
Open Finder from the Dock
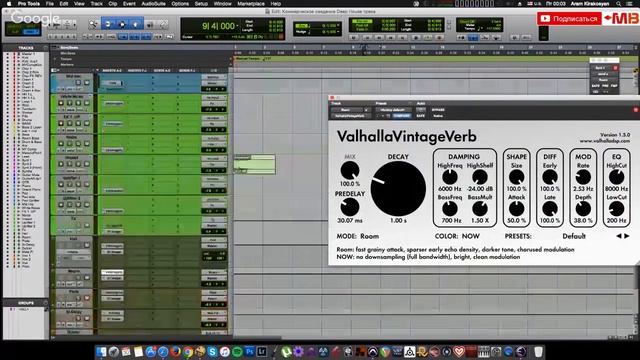click(101, 351)
